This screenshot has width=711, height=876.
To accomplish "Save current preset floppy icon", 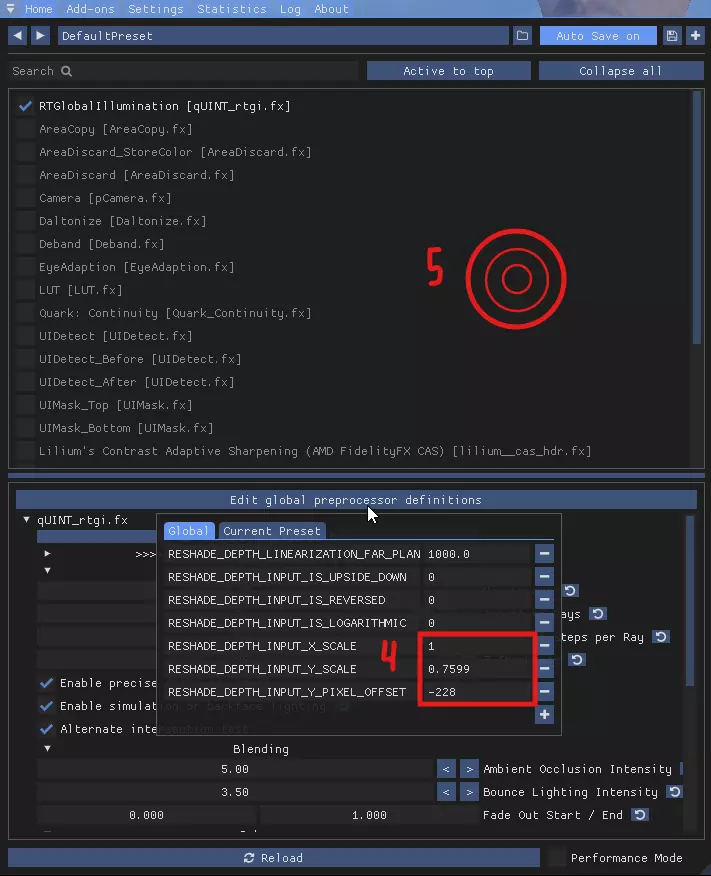I will [x=672, y=36].
